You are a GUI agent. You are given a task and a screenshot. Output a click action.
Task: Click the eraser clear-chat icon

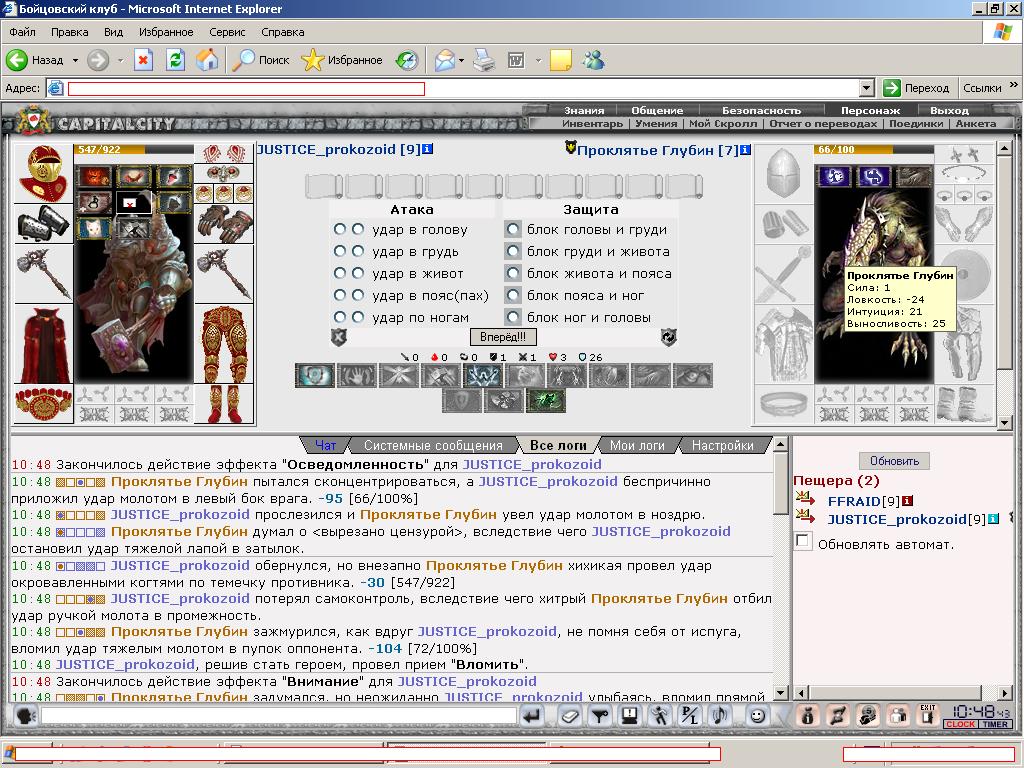click(x=570, y=716)
